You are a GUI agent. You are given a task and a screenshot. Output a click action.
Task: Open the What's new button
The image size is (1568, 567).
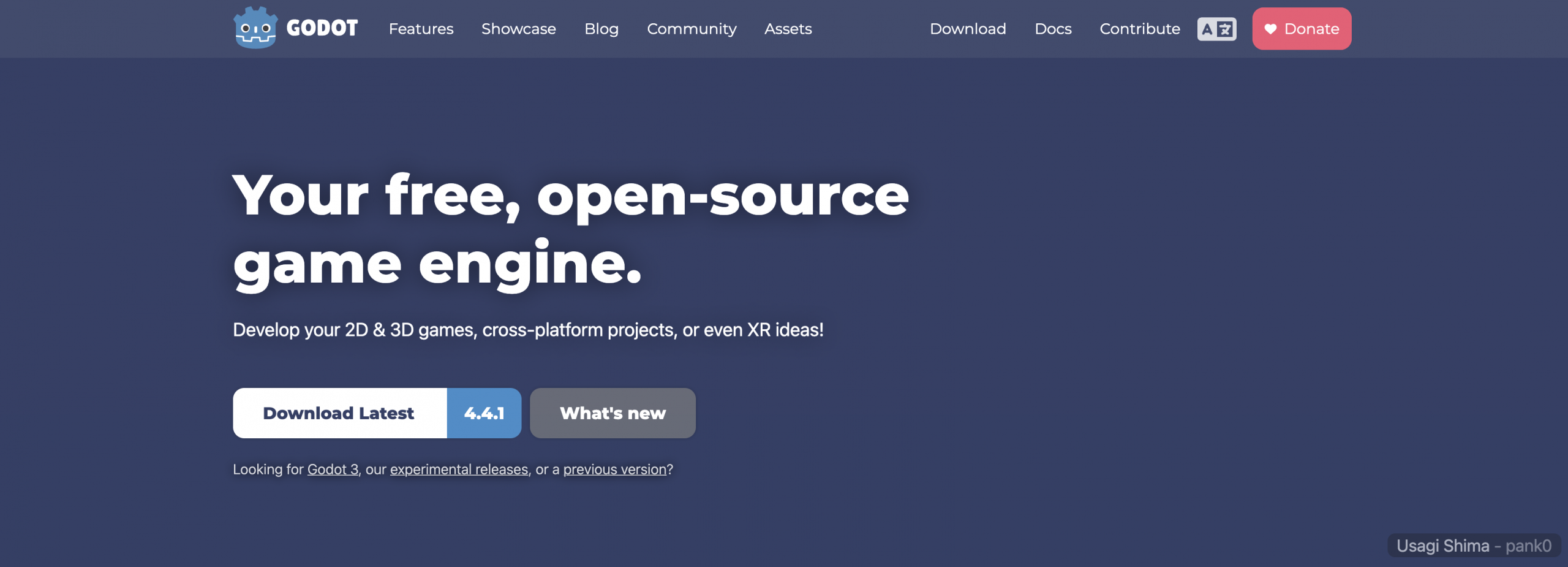click(x=612, y=413)
